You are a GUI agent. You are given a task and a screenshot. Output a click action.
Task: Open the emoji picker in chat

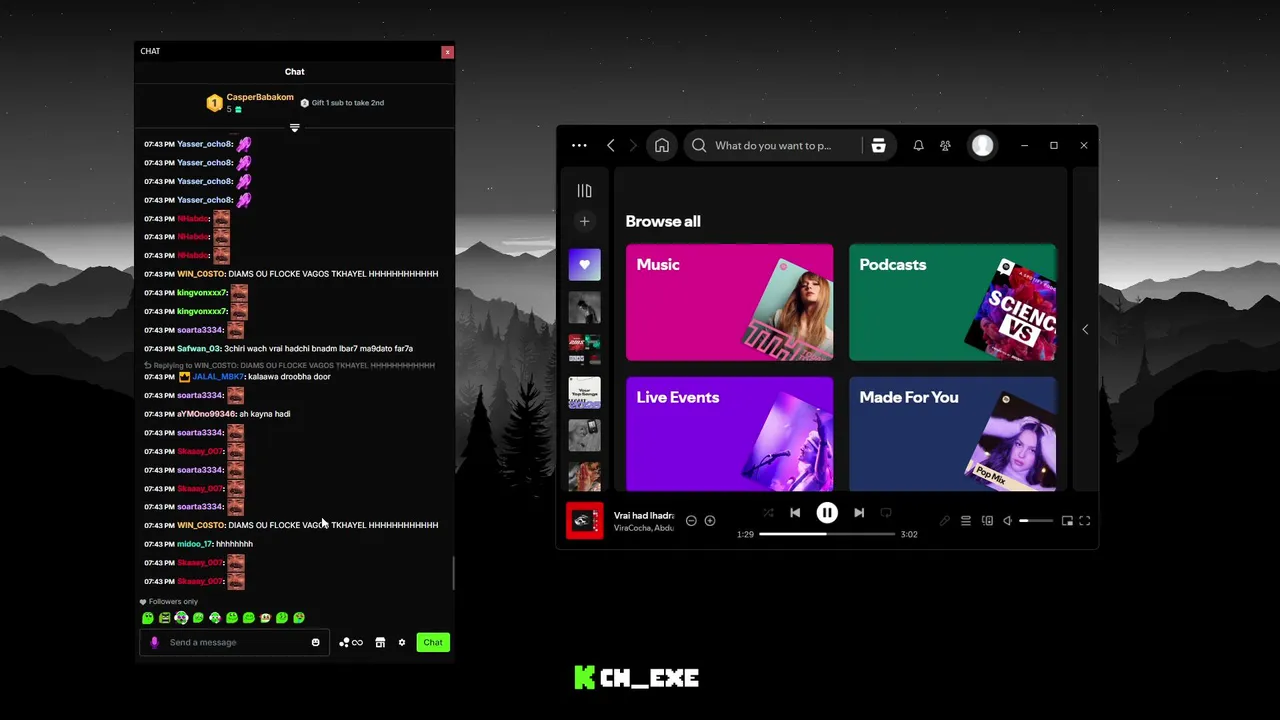(x=316, y=642)
